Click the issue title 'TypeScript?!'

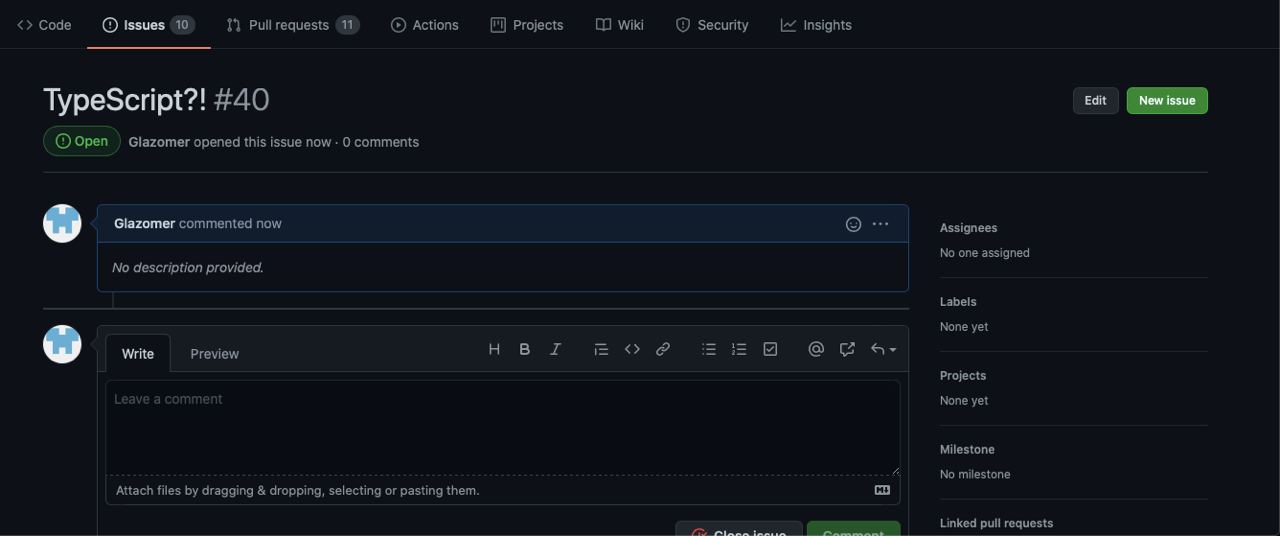click(x=125, y=100)
